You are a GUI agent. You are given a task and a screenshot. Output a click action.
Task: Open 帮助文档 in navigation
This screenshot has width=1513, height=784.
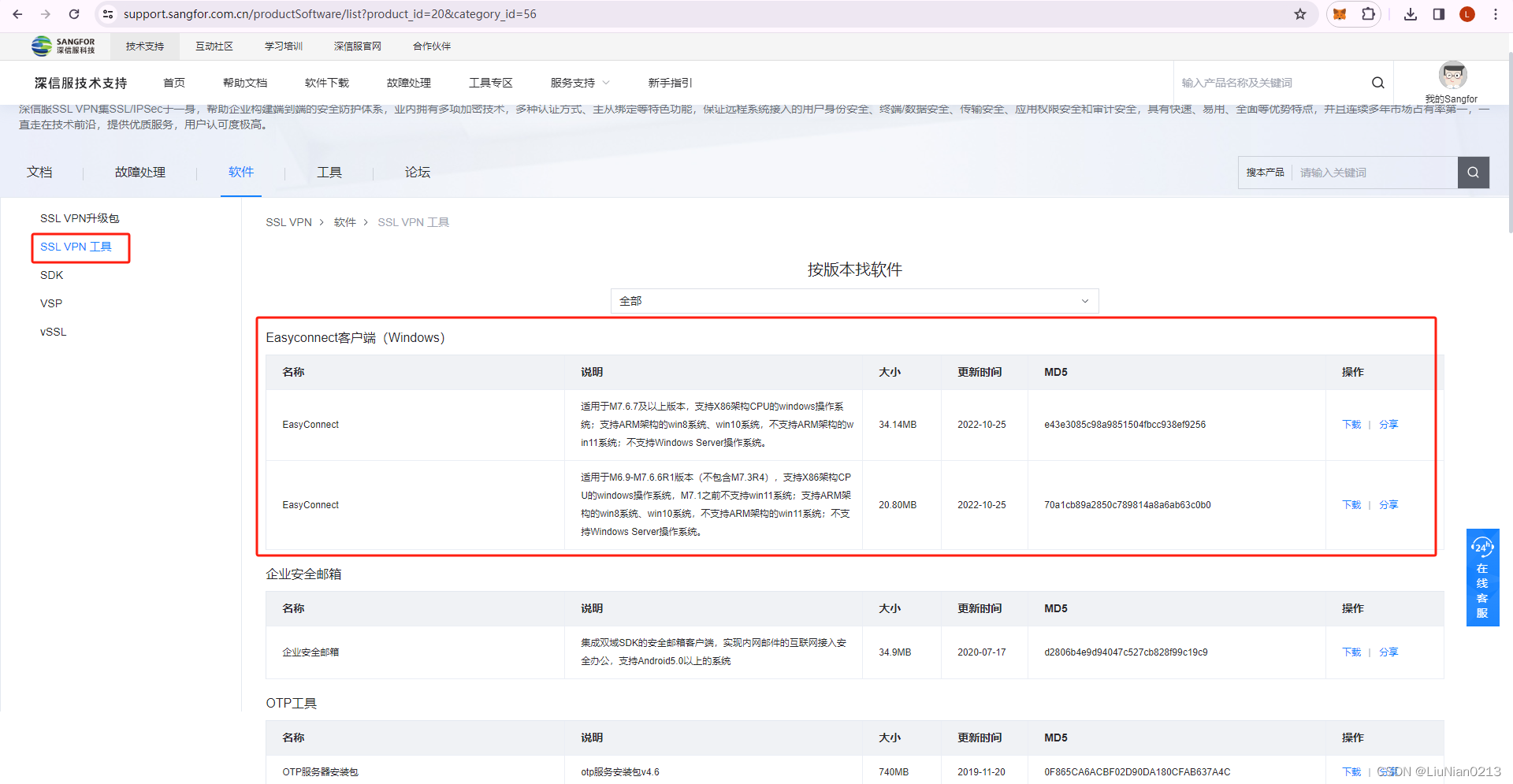point(245,83)
